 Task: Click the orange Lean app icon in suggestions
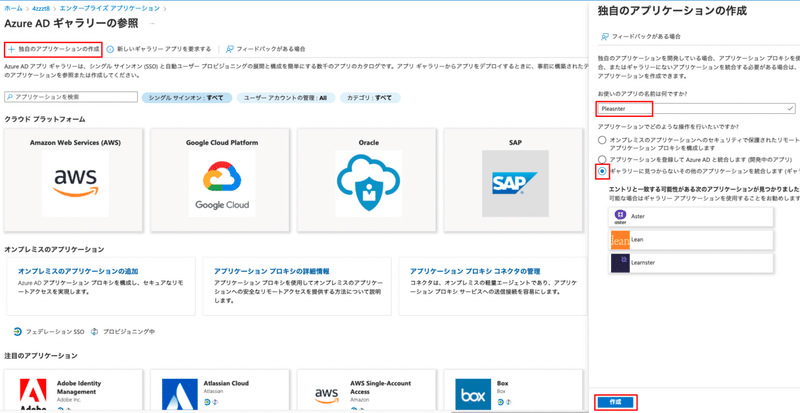pos(620,240)
